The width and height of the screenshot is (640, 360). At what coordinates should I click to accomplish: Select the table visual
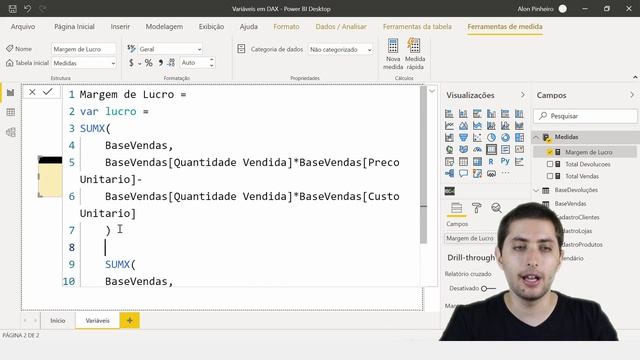coord(463,162)
